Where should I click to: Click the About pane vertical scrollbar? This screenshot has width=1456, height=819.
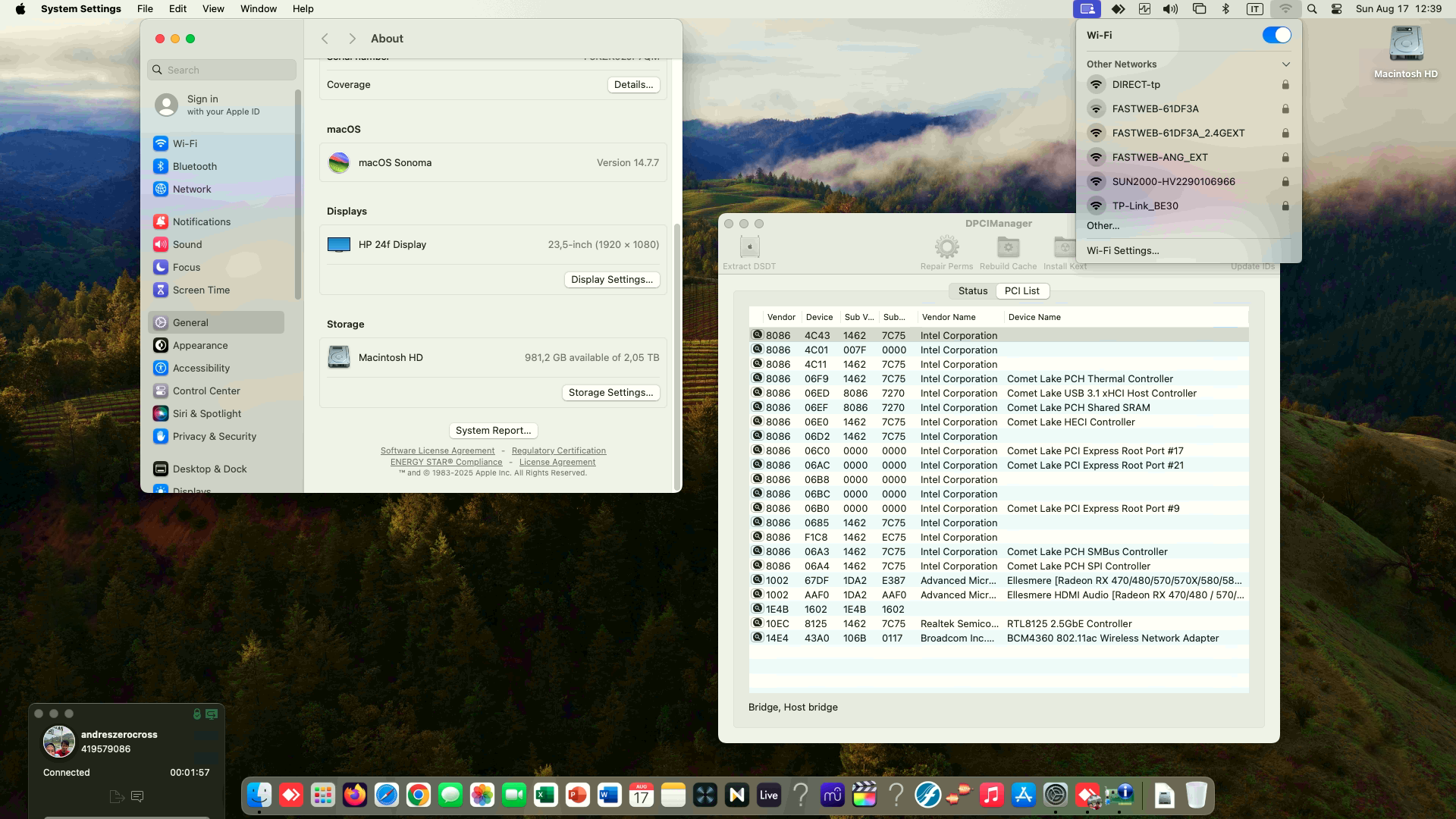(677, 356)
